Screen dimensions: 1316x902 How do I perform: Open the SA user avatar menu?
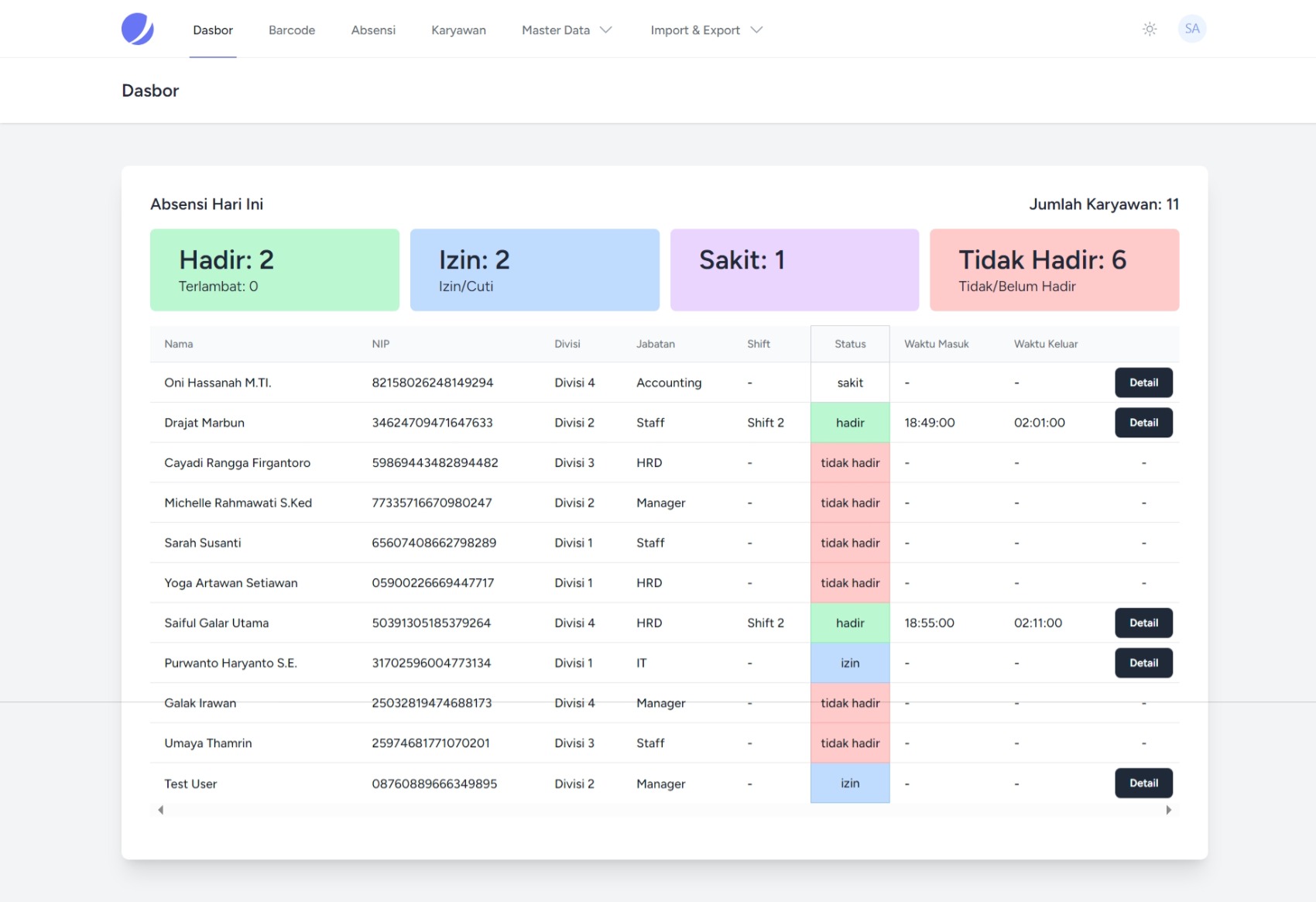coord(1191,29)
